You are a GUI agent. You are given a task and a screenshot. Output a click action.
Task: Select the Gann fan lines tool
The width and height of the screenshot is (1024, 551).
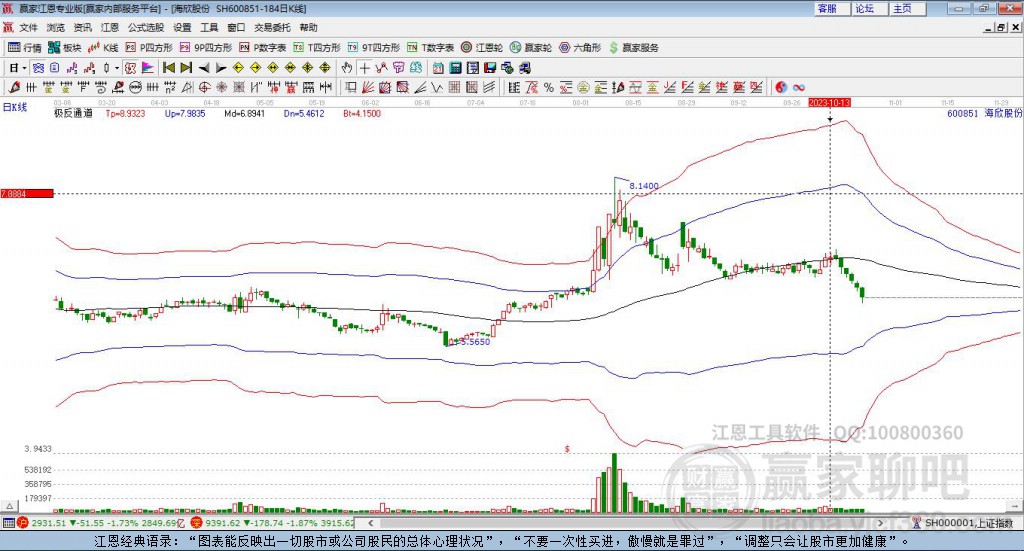(x=368, y=87)
